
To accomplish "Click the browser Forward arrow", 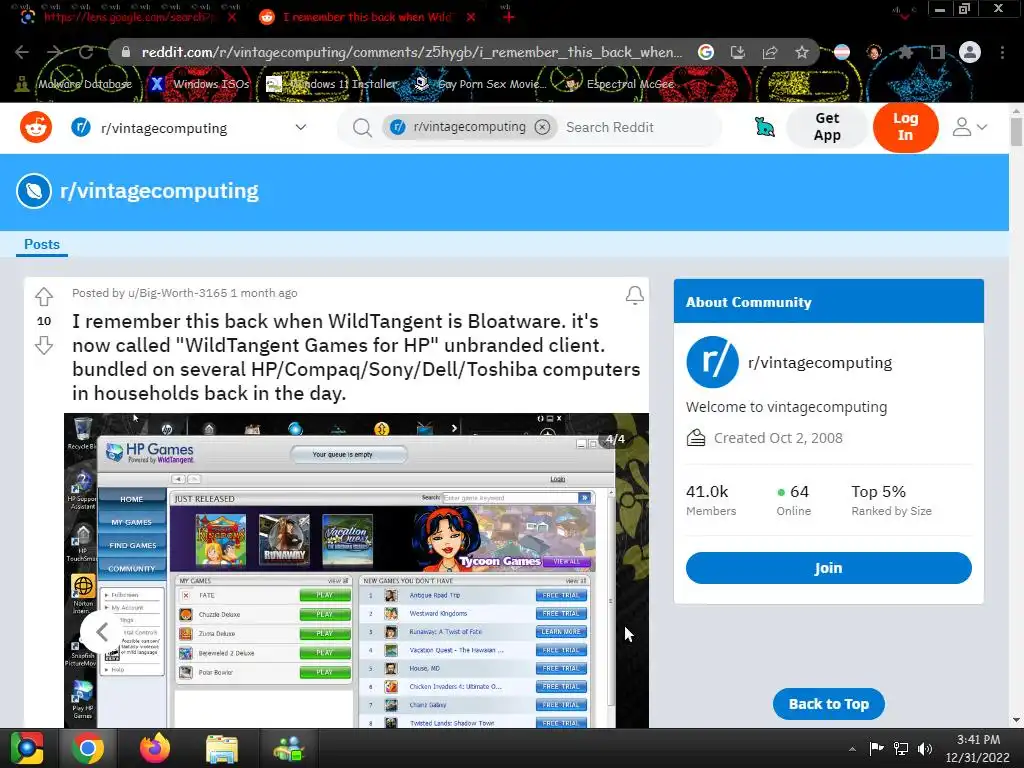I will [x=54, y=52].
